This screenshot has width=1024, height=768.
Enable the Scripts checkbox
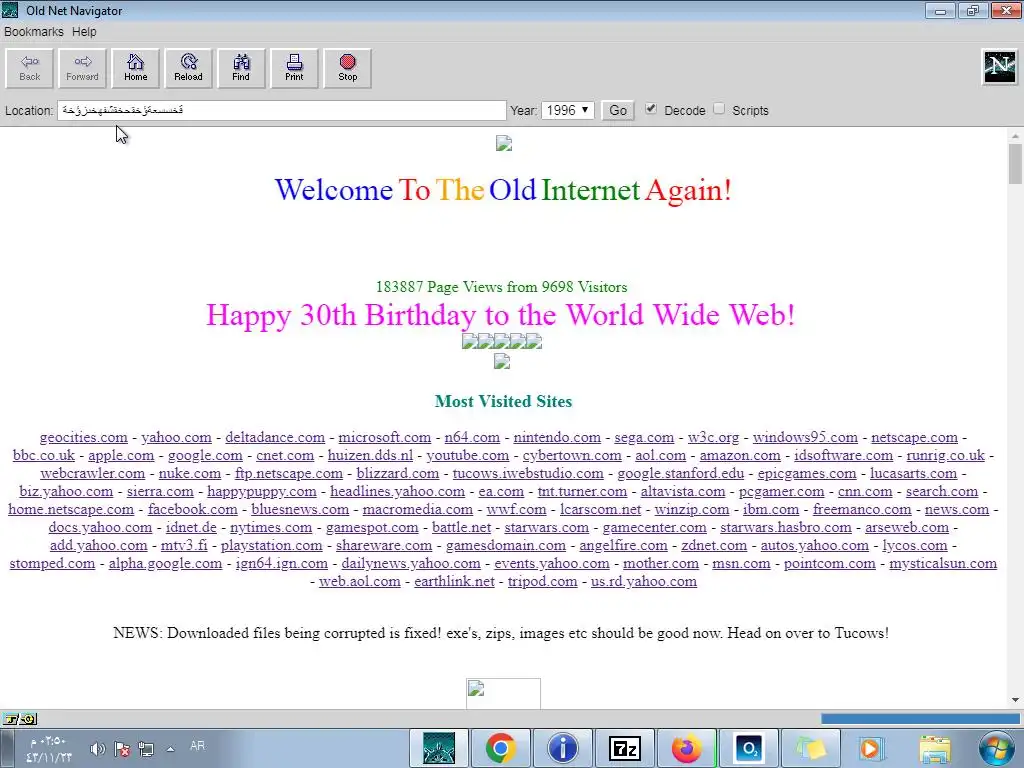pos(719,109)
